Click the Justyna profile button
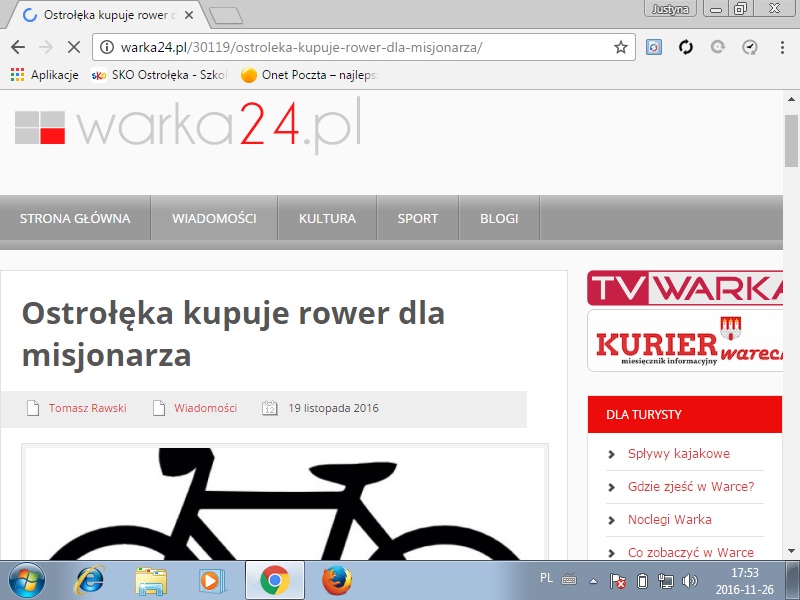 [x=670, y=9]
